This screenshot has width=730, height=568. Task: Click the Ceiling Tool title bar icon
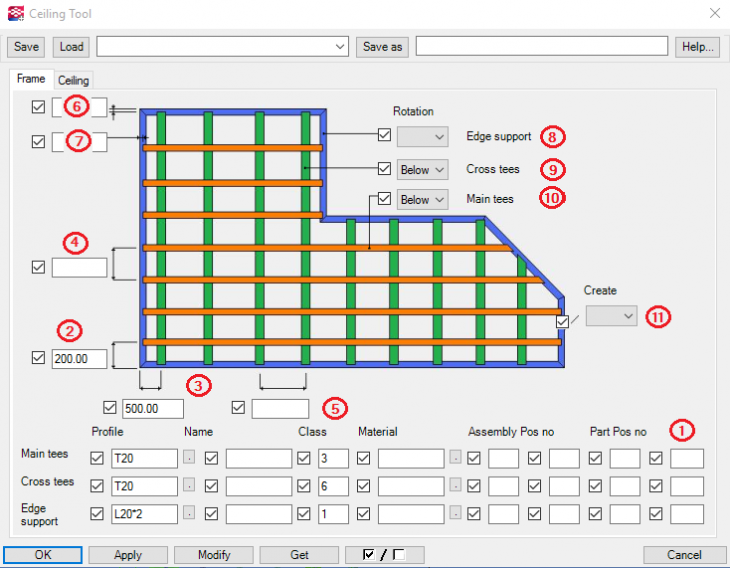15,13
